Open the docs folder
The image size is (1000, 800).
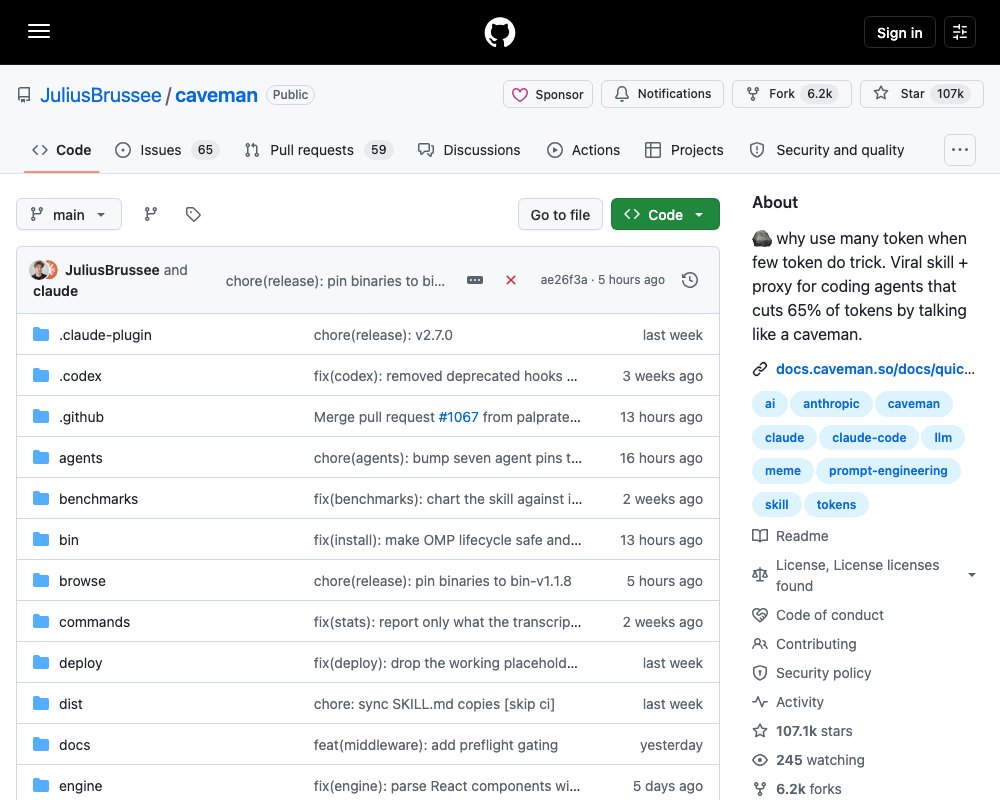[75, 745]
